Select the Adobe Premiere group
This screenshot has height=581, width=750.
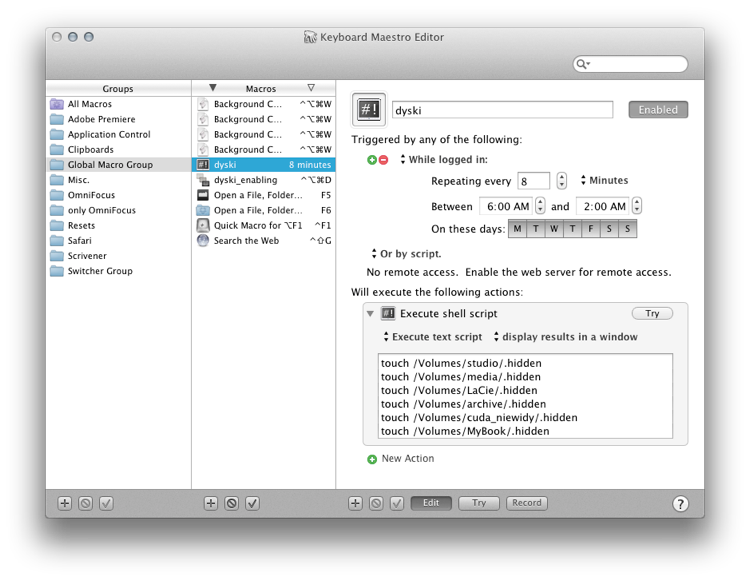point(120,119)
